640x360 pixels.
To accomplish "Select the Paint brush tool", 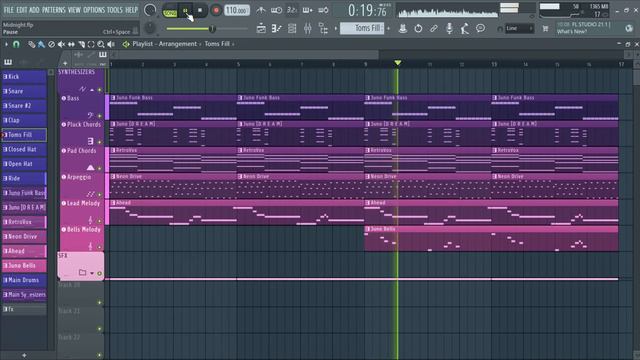I will click(x=41, y=44).
